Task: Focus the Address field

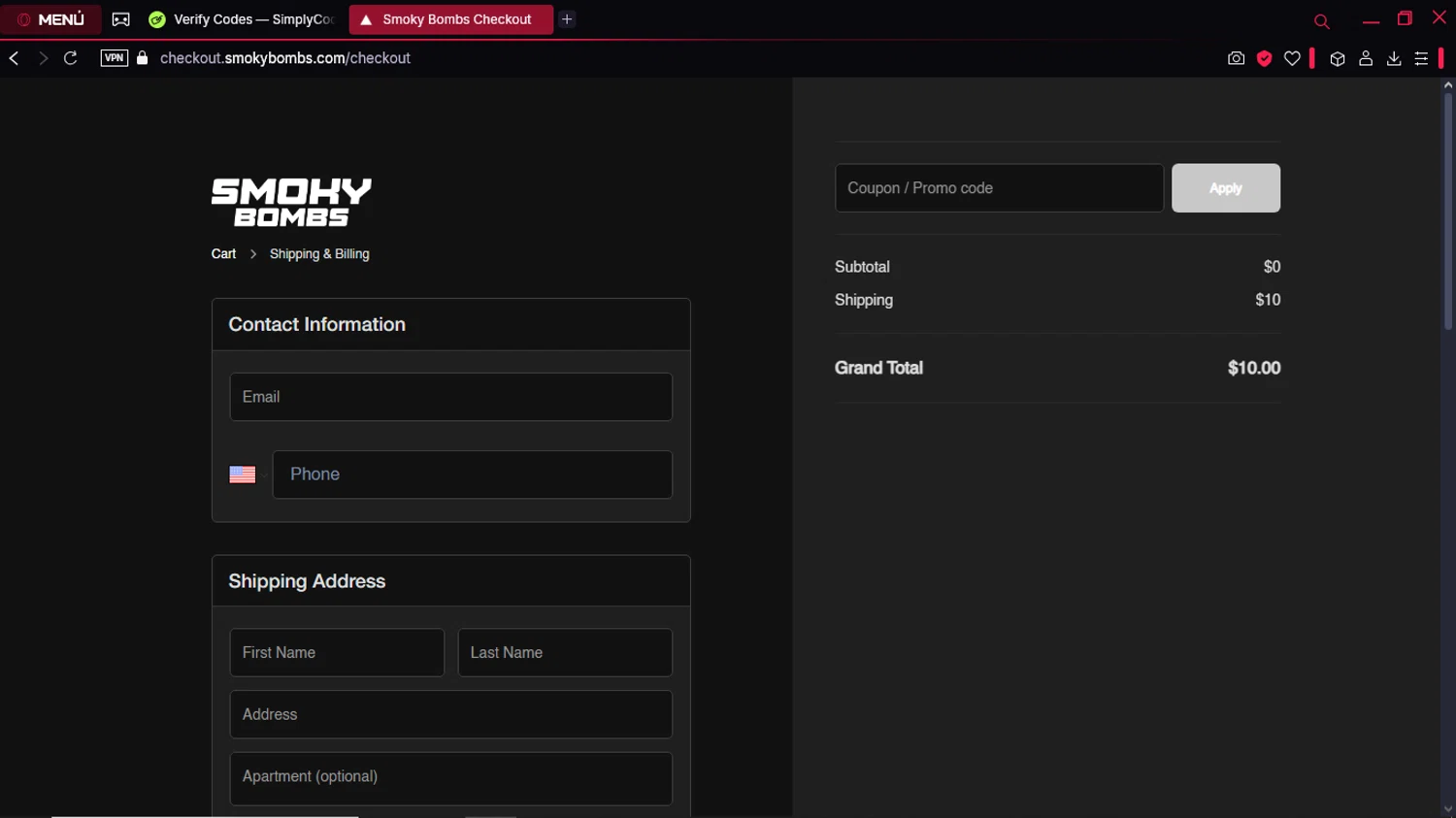Action: (x=451, y=714)
